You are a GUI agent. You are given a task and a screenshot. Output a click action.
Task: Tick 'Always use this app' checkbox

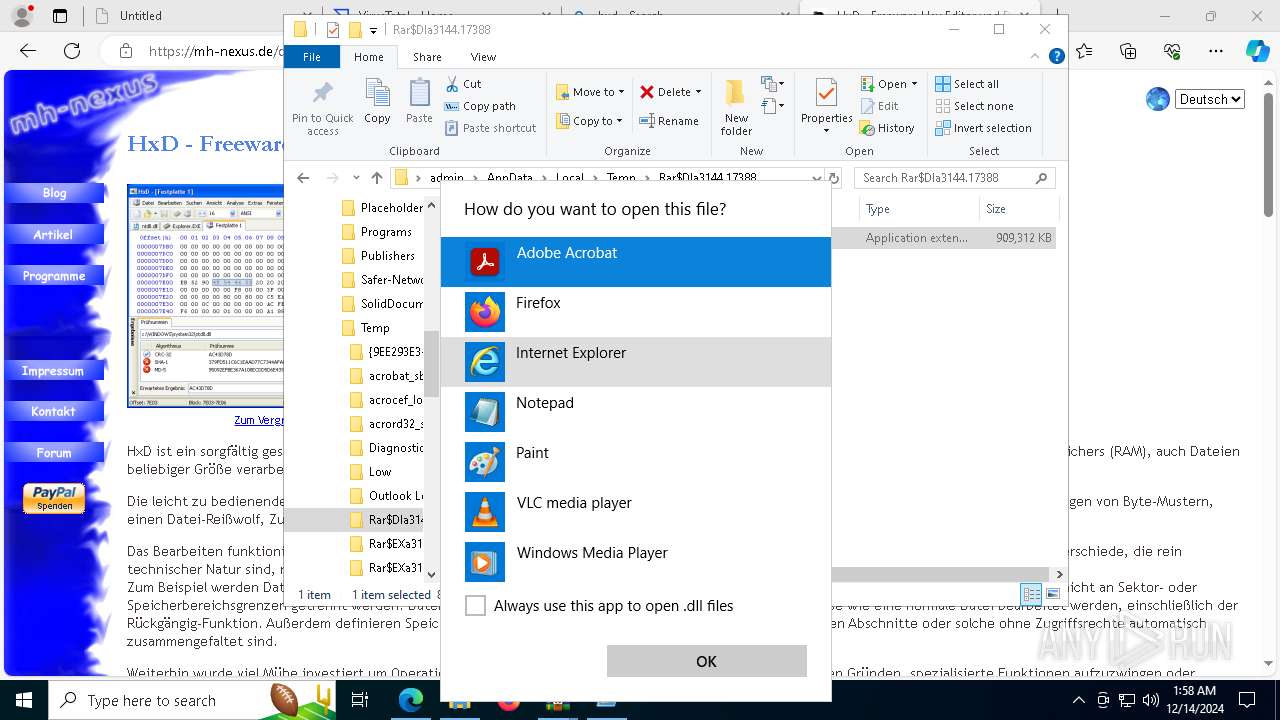476,606
